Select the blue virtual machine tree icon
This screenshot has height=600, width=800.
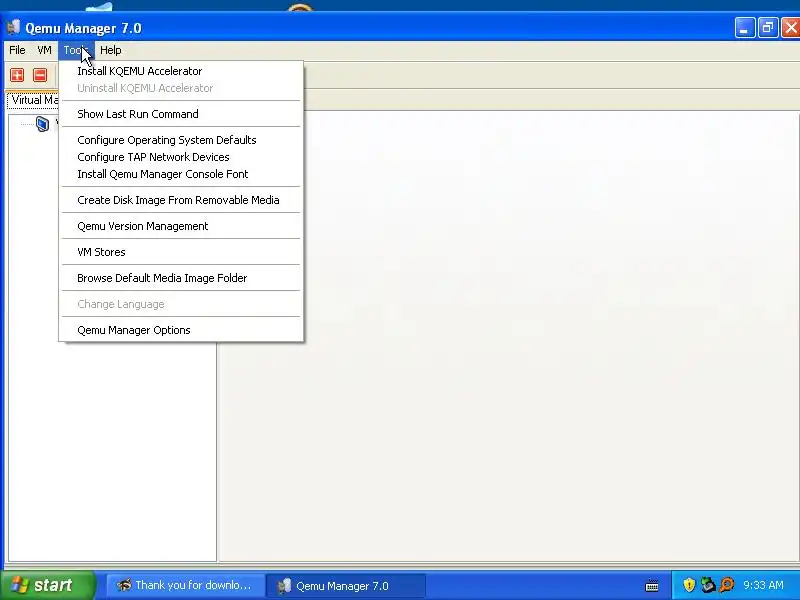point(42,123)
